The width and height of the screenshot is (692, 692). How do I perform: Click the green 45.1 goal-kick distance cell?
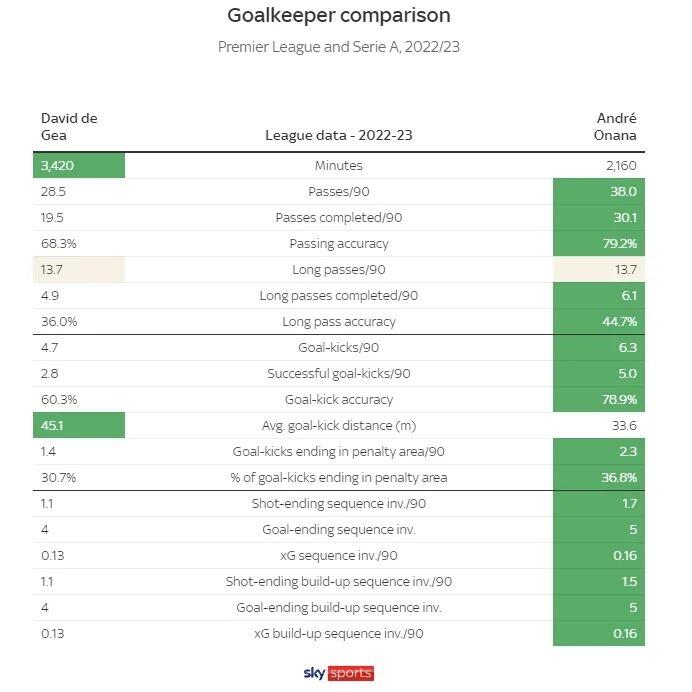79,426
